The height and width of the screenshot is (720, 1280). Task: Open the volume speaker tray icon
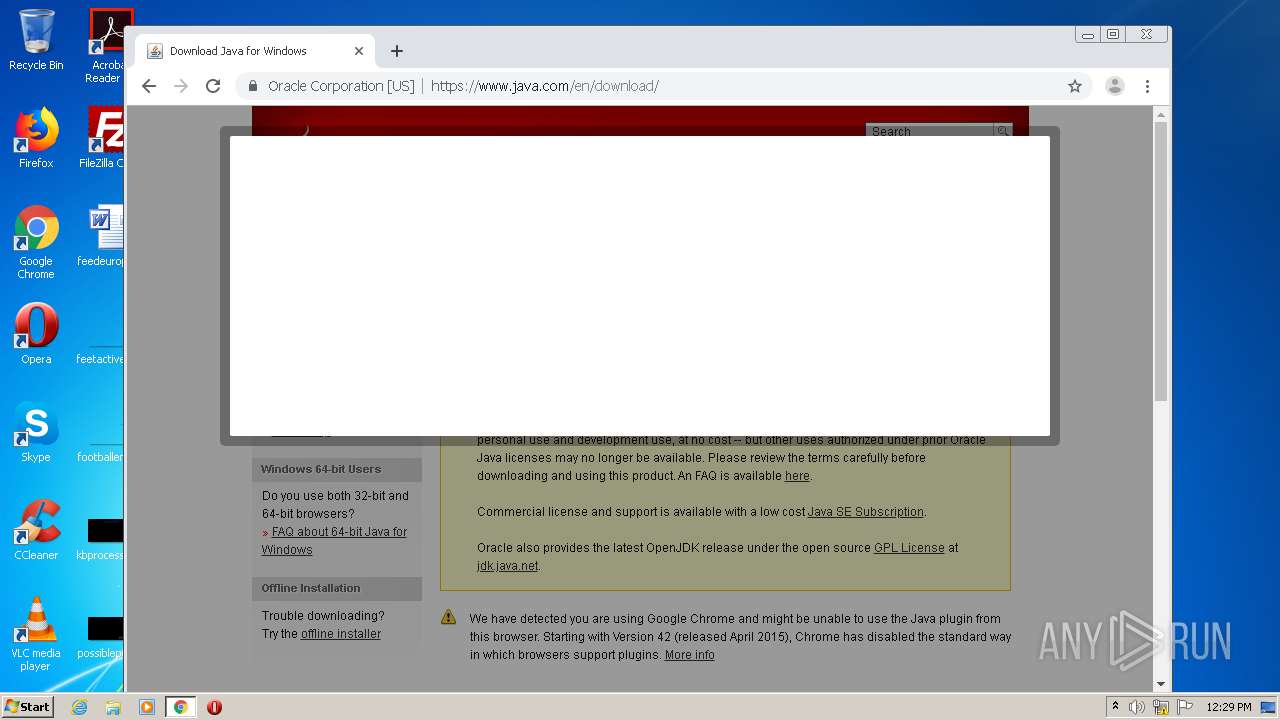coord(1137,707)
